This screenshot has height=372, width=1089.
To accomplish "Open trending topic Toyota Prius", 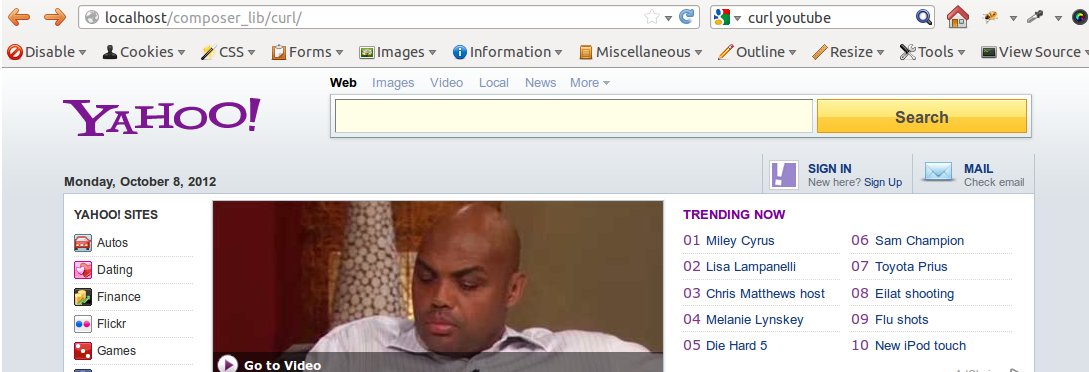I will point(911,267).
